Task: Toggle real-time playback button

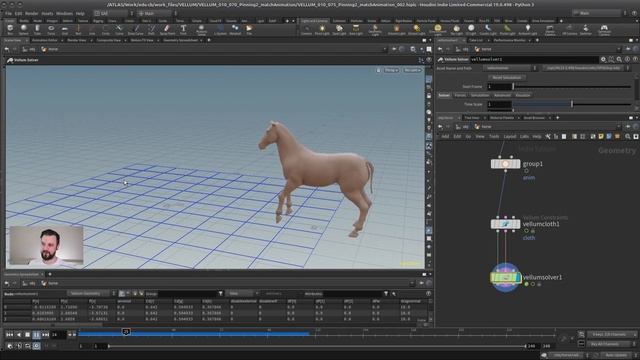Action: point(36,346)
